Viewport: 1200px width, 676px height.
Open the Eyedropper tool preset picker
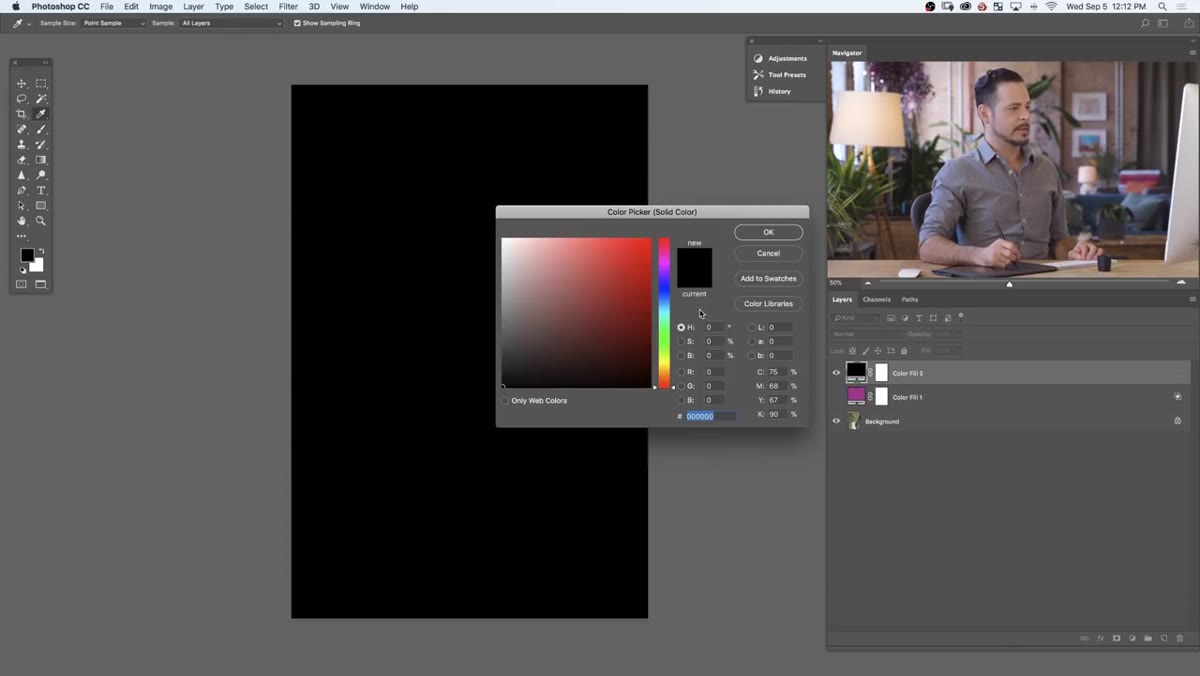click(x=21, y=23)
